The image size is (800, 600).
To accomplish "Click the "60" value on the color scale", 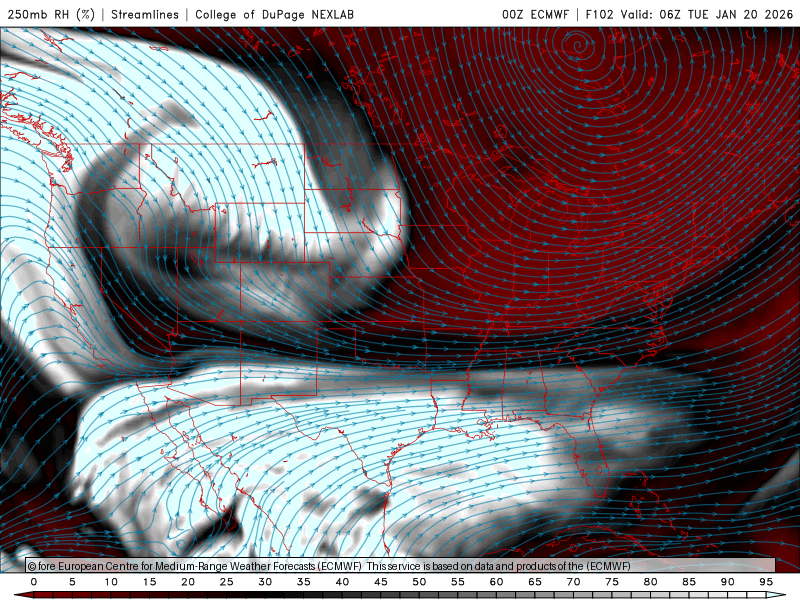I will point(496,582).
